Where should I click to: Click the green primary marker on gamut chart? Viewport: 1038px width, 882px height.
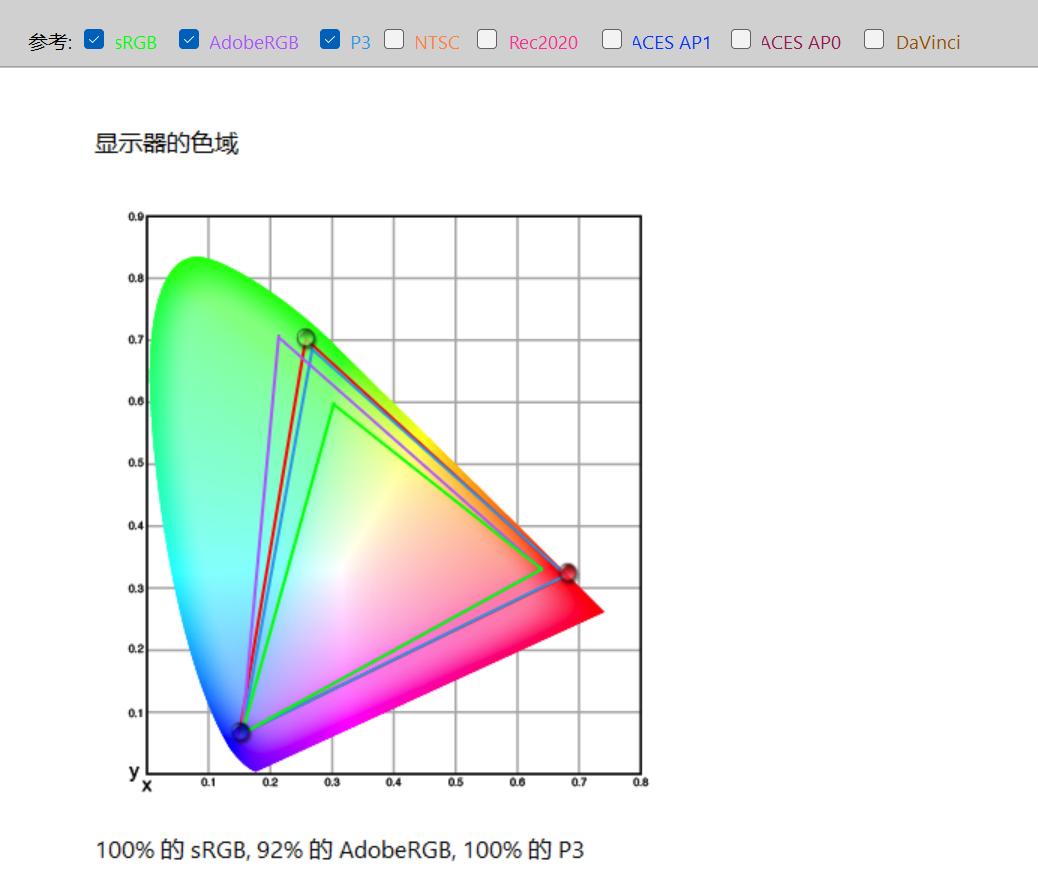click(306, 338)
